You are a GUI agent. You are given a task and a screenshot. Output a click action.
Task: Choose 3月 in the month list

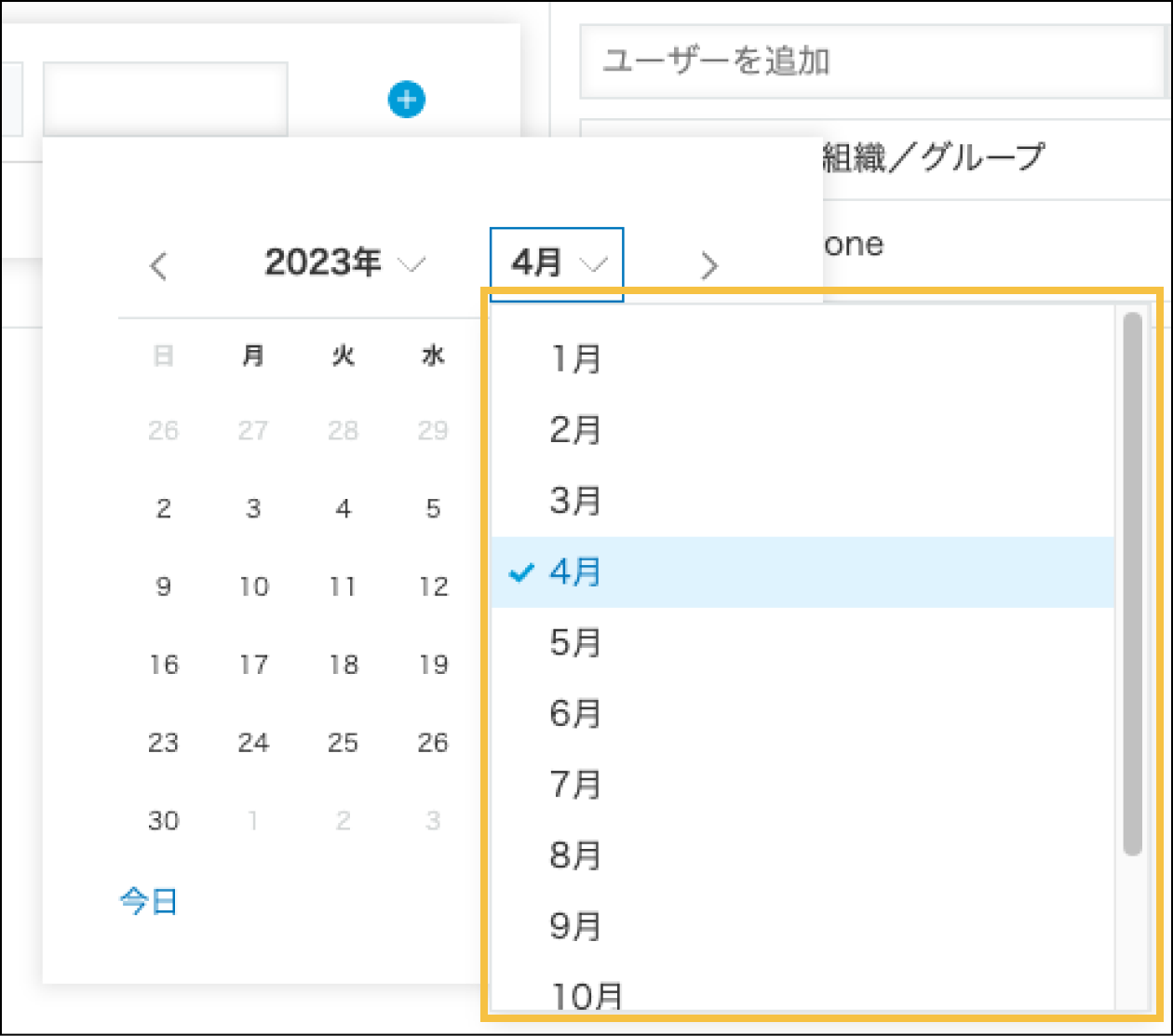[x=575, y=501]
